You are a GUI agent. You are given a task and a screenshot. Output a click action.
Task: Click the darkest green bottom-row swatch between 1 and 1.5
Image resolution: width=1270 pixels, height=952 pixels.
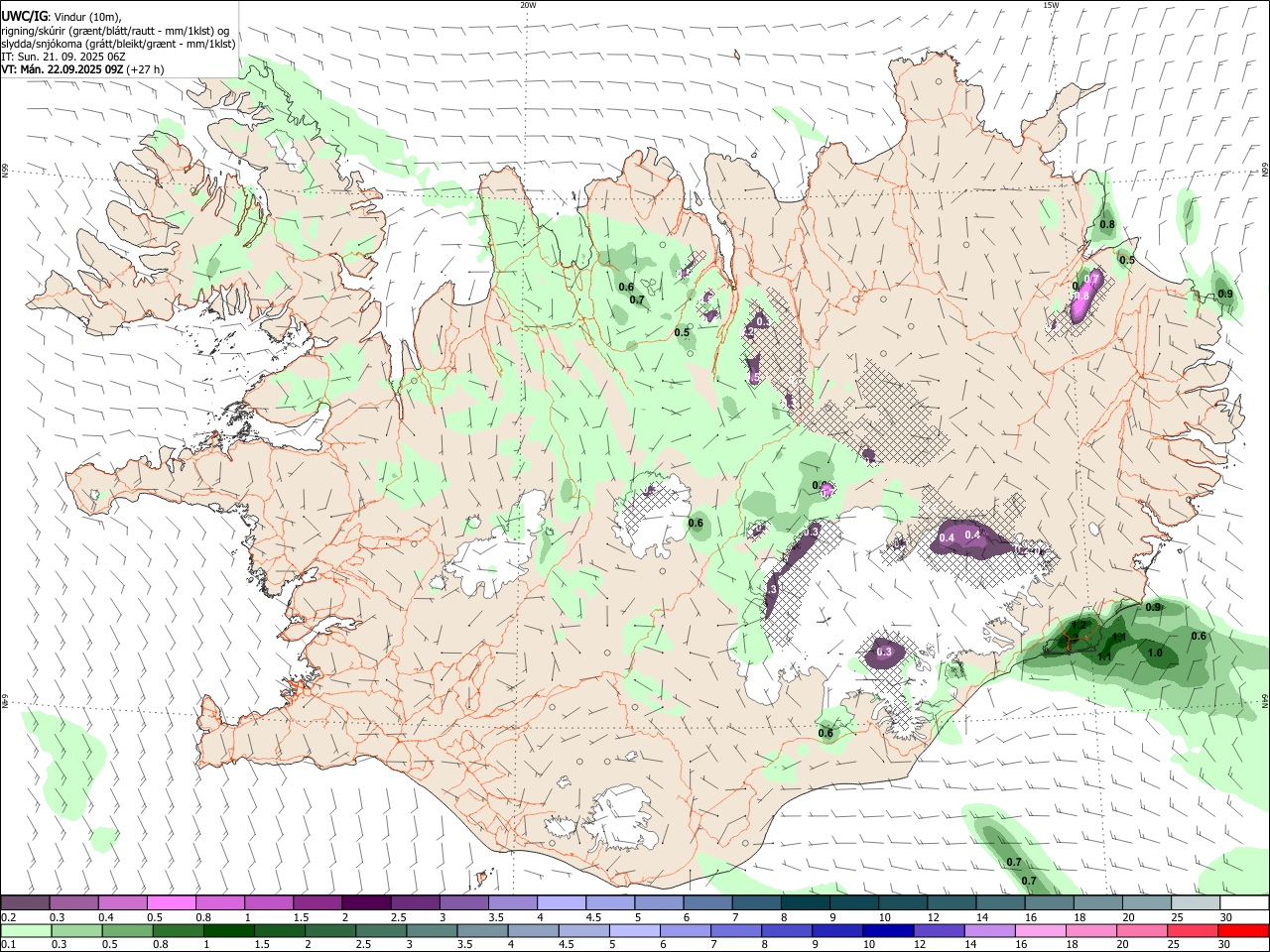pos(228,930)
